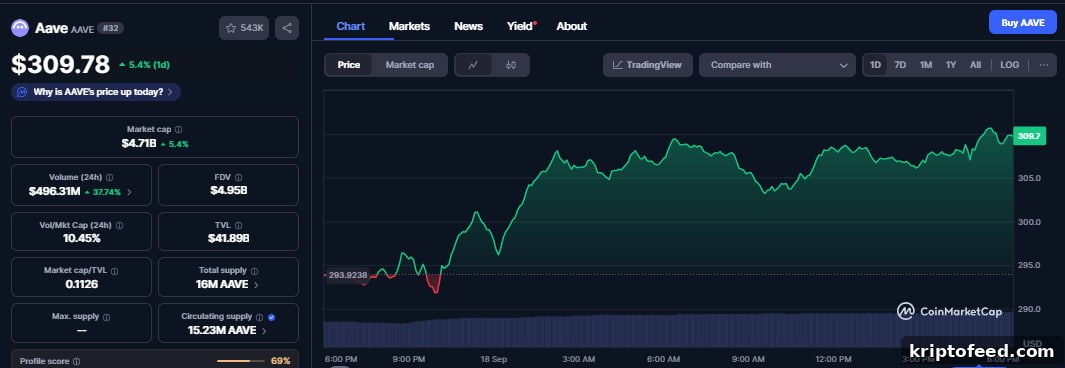The width and height of the screenshot is (1065, 368).
Task: Click Max. supply info icon
Action: [x=107, y=317]
